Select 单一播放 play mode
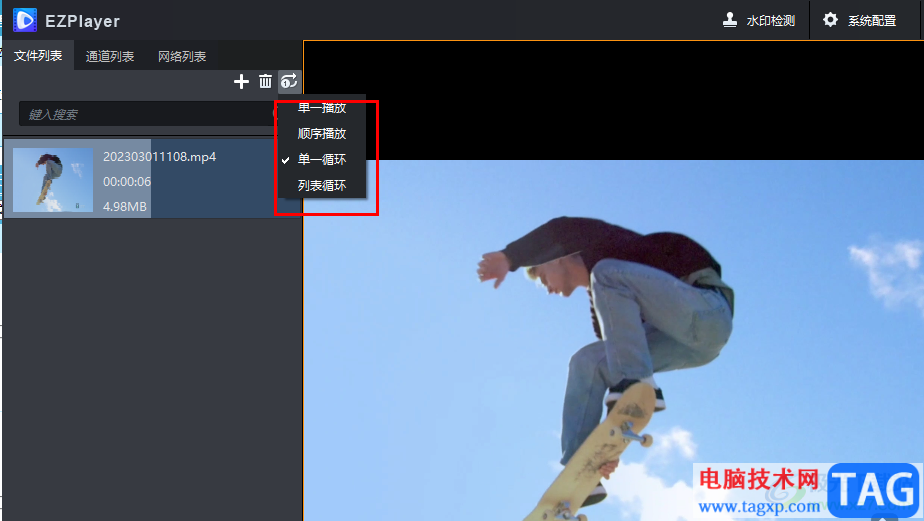 (322, 108)
